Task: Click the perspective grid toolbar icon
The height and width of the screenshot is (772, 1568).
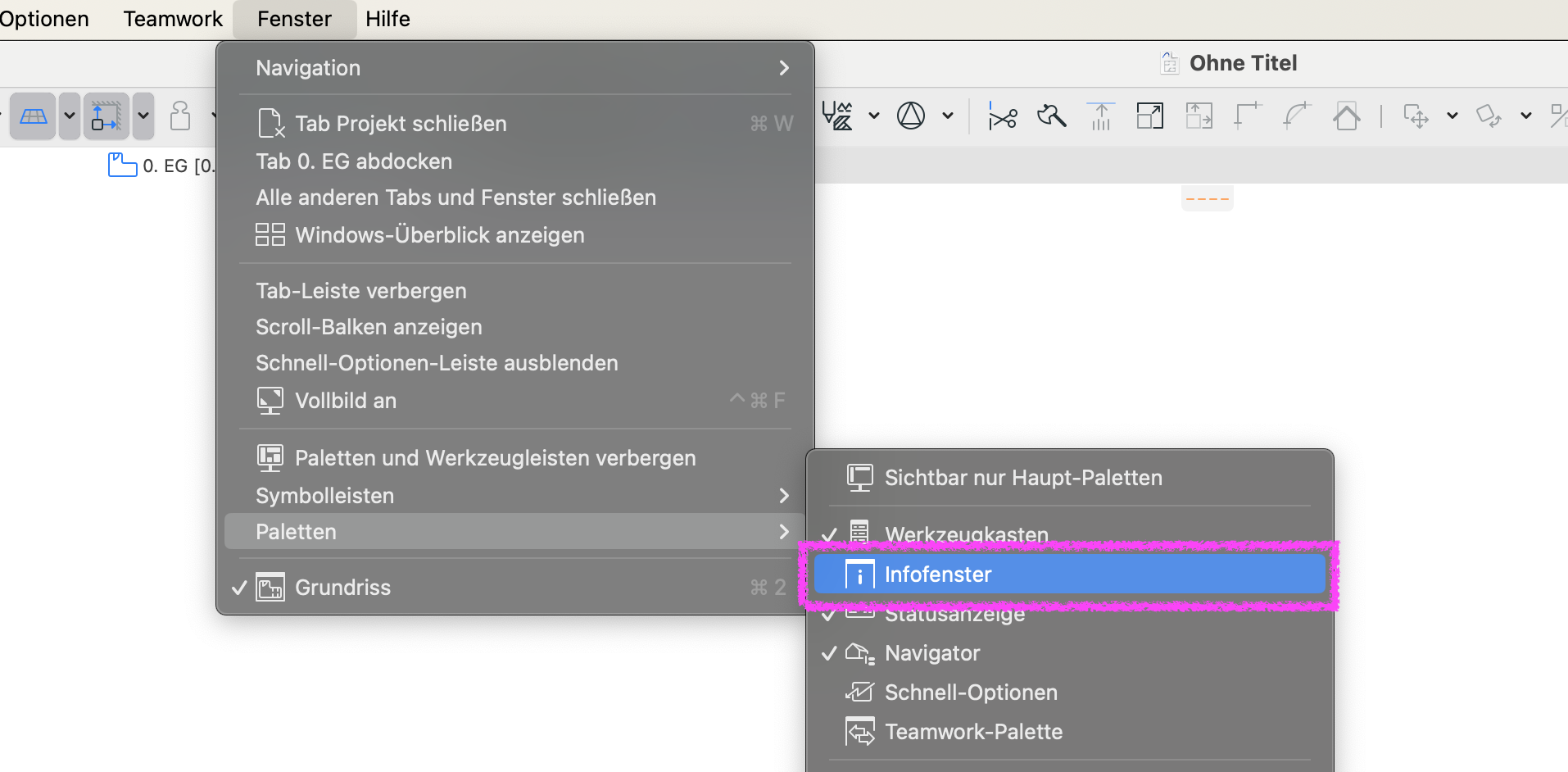Action: (x=33, y=116)
